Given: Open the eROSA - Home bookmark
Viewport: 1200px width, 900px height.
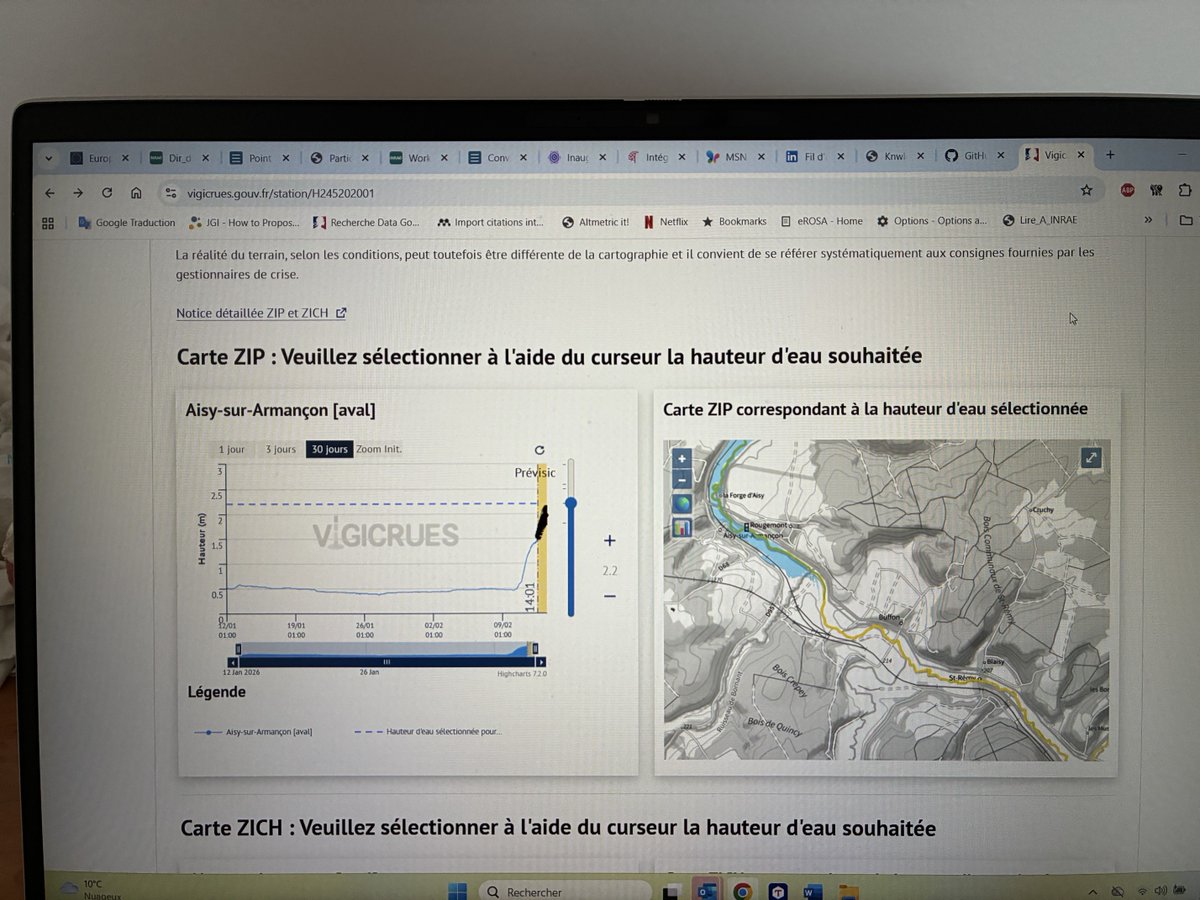Looking at the screenshot, I should pos(822,222).
